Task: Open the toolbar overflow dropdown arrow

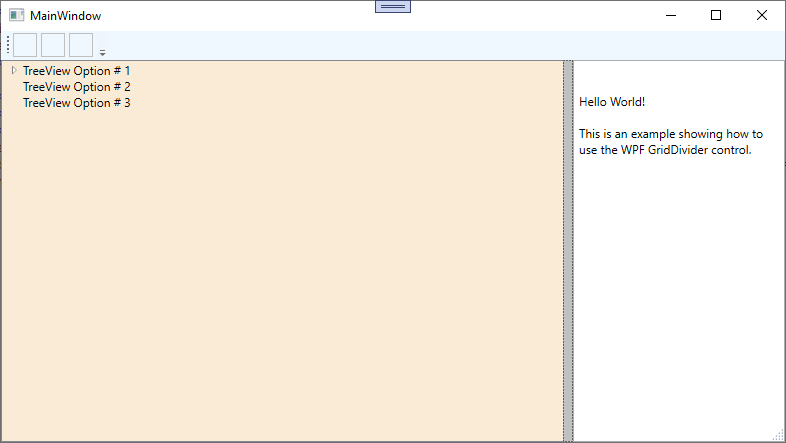Action: click(102, 52)
